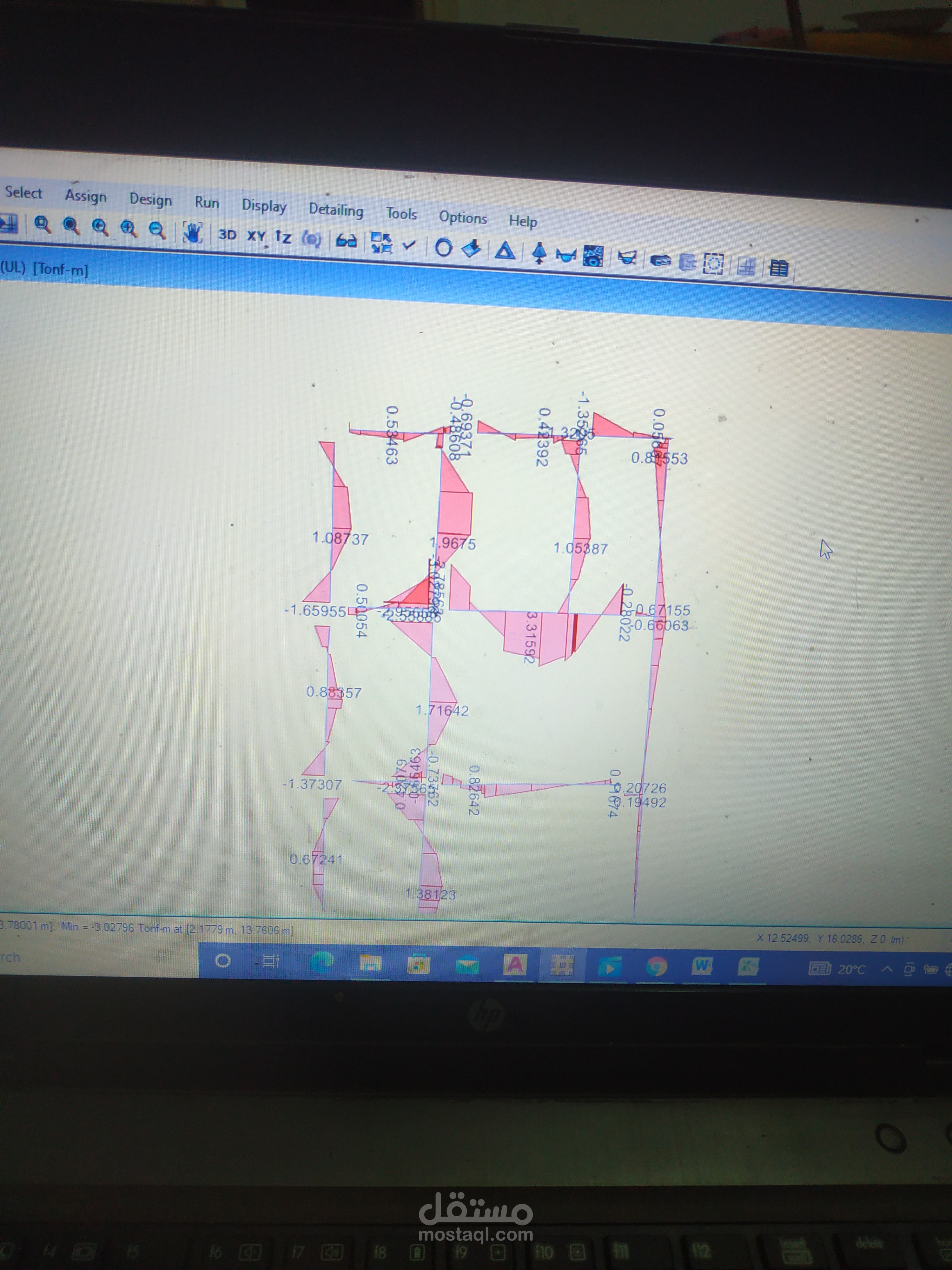952x1270 pixels.
Task: Click the dotted square with circle icon
Action: pyautogui.click(x=713, y=264)
